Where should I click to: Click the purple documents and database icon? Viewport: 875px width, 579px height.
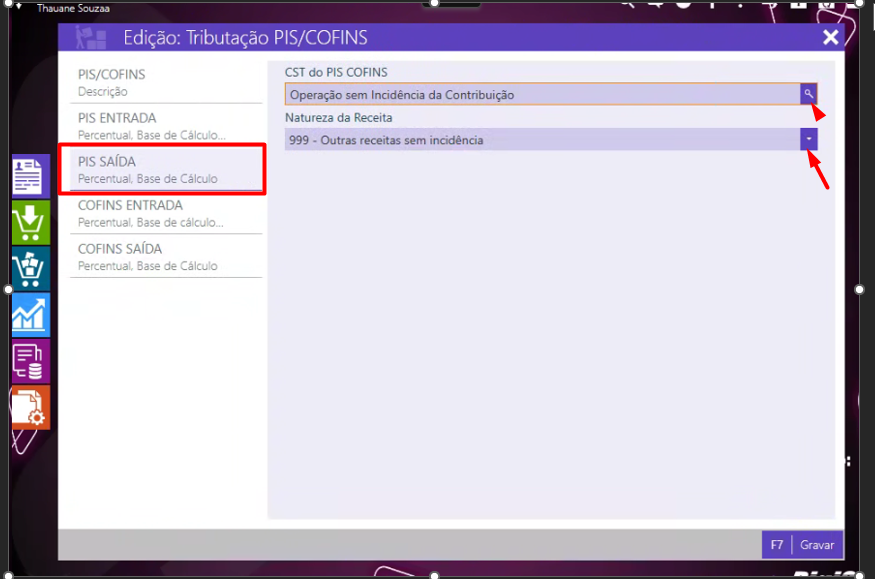pyautogui.click(x=30, y=361)
